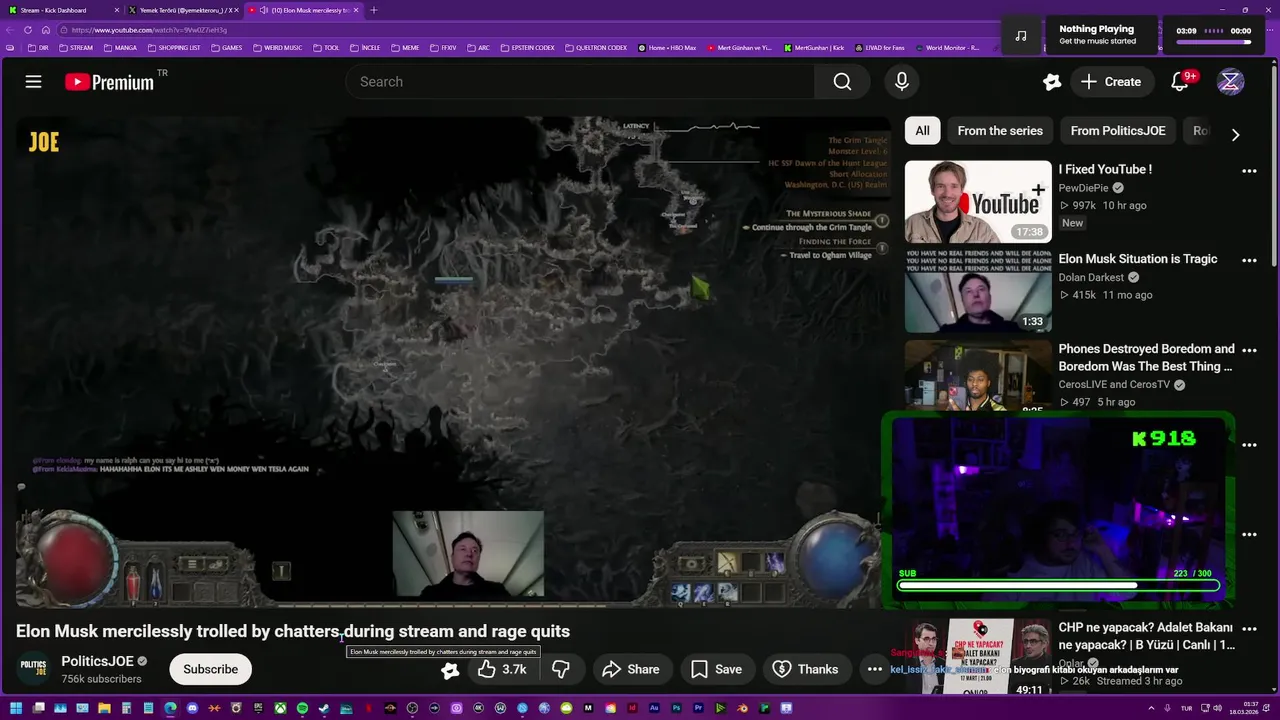Click the sparkle Ask button below video
The width and height of the screenshot is (1280, 720).
pyautogui.click(x=450, y=670)
